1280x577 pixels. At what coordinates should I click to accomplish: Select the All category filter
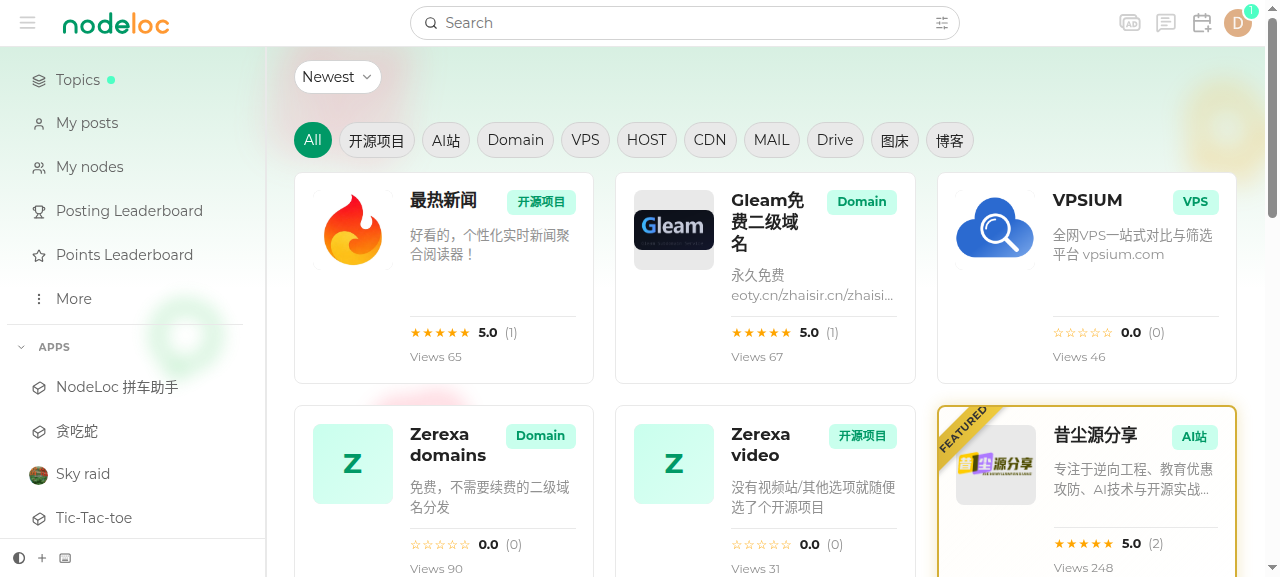click(313, 140)
